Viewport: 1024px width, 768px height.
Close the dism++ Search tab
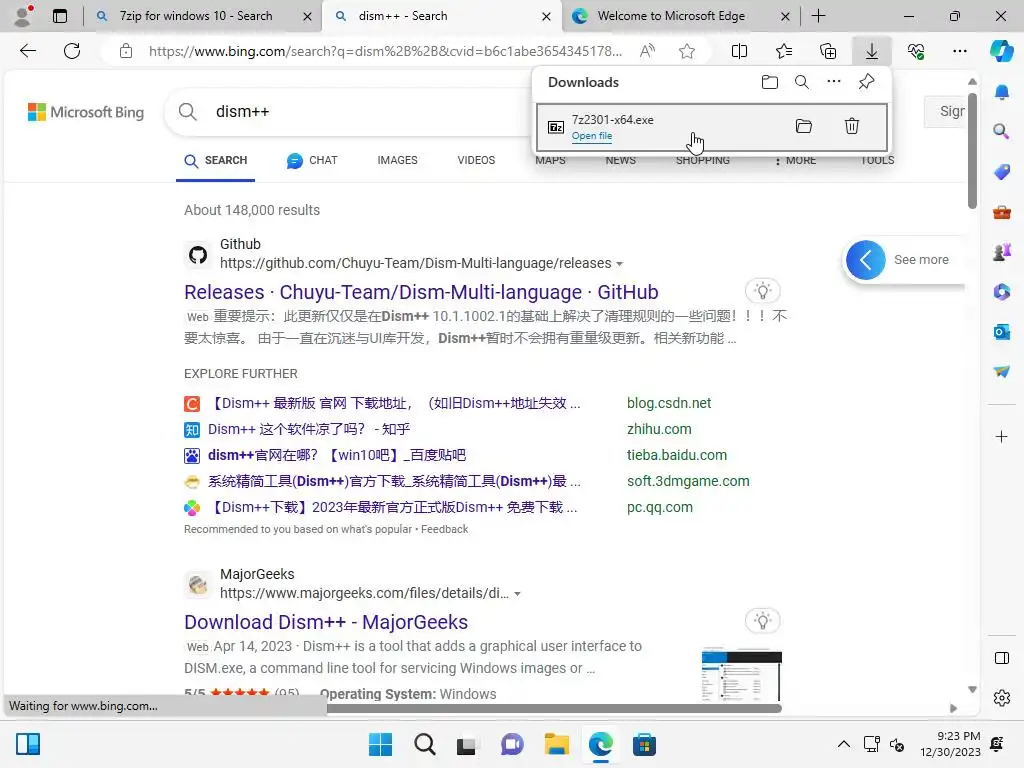pyautogui.click(x=547, y=16)
